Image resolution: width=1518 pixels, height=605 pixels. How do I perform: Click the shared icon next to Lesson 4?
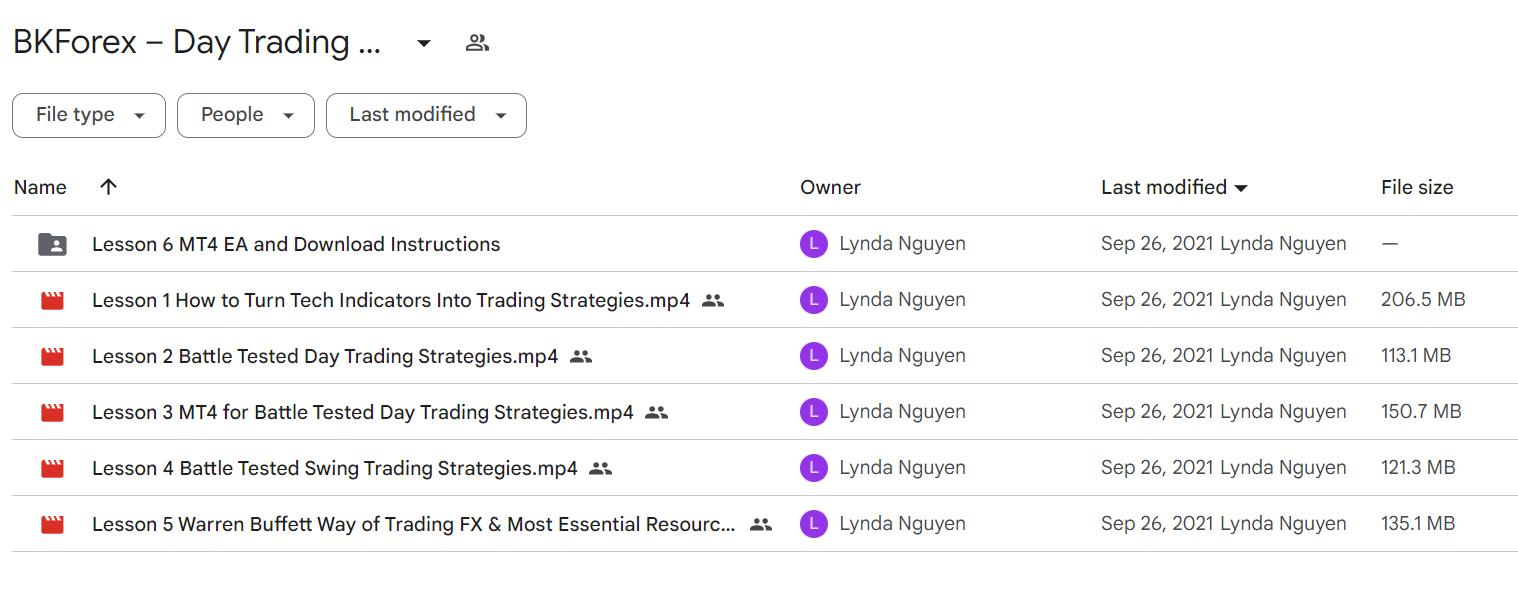[x=600, y=468]
